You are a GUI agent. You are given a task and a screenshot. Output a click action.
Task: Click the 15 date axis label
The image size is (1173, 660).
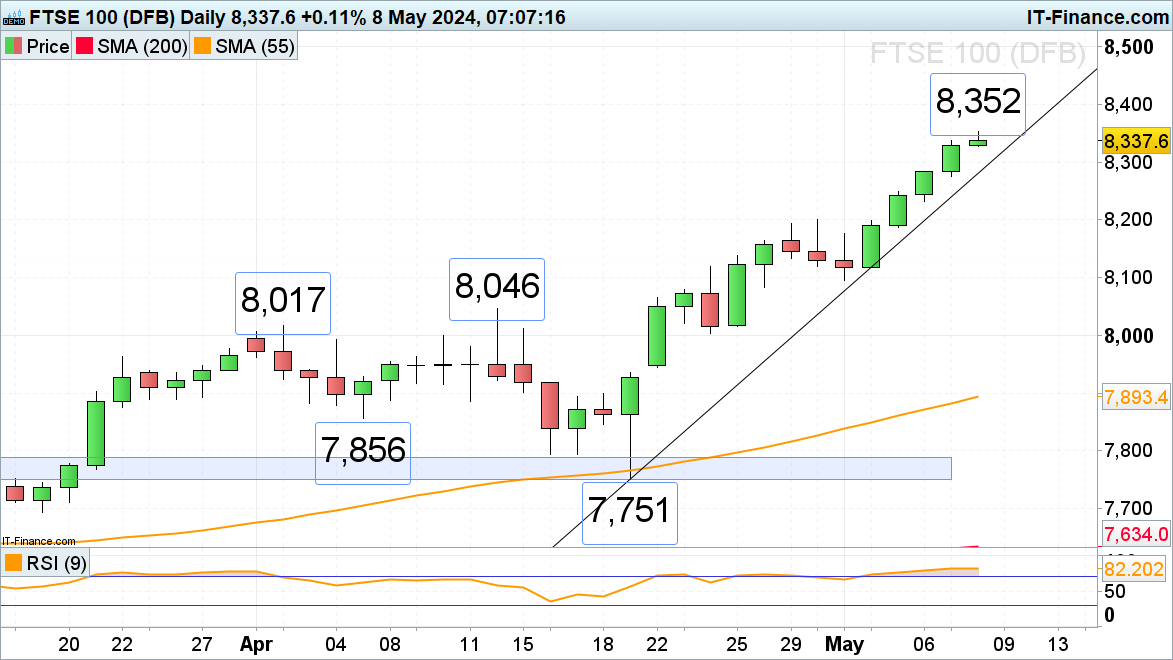click(x=523, y=644)
